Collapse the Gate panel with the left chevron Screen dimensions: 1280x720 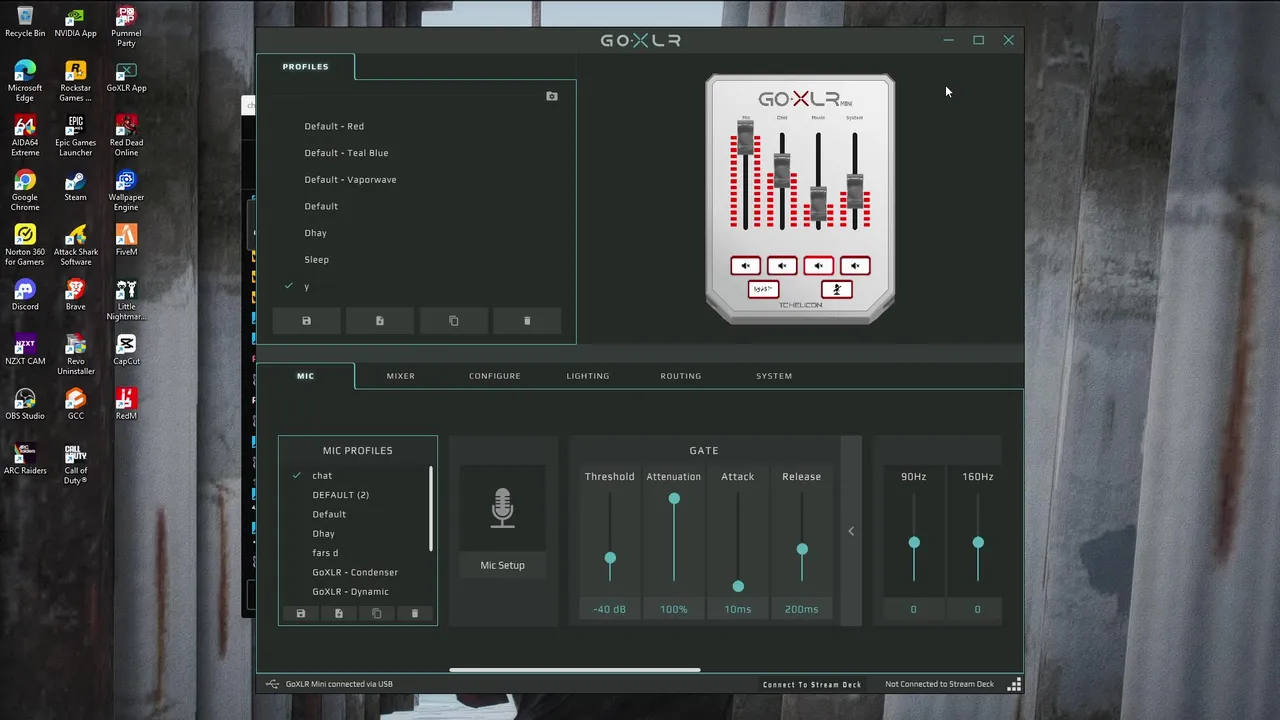tap(851, 531)
